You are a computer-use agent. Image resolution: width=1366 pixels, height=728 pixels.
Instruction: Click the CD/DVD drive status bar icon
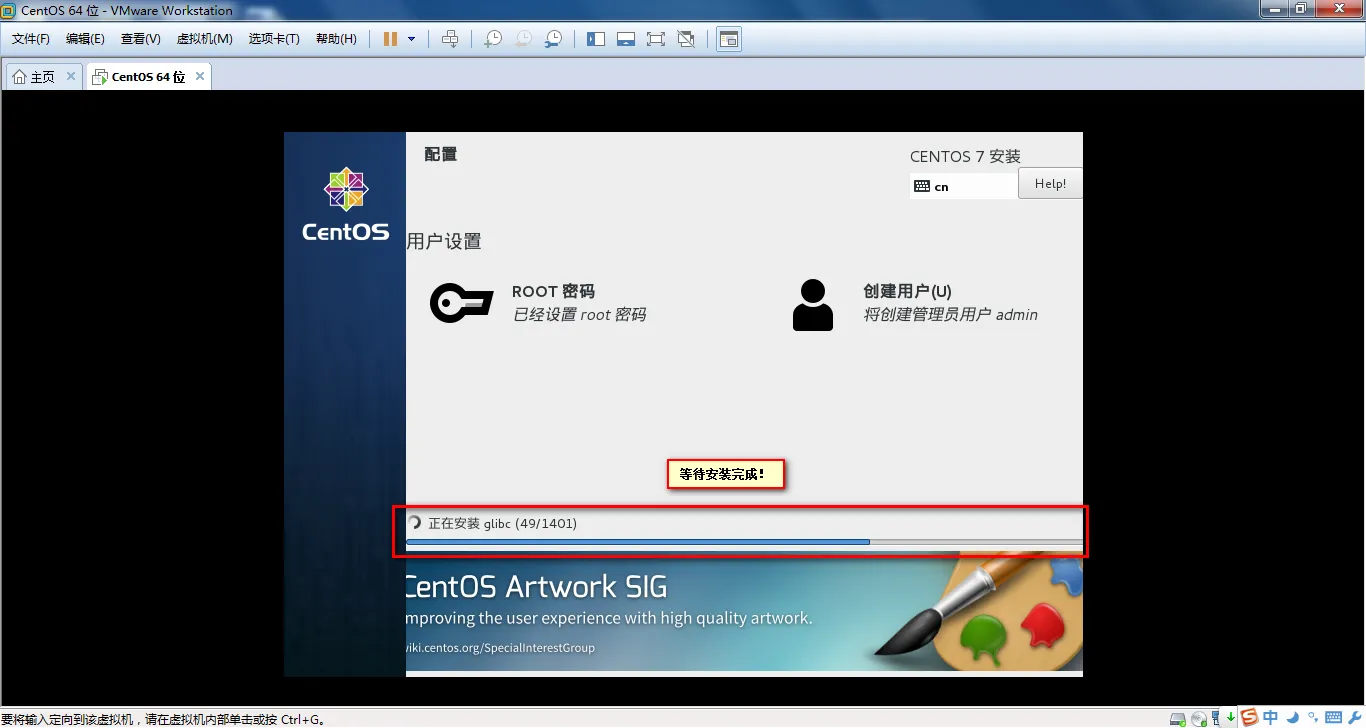(1198, 718)
